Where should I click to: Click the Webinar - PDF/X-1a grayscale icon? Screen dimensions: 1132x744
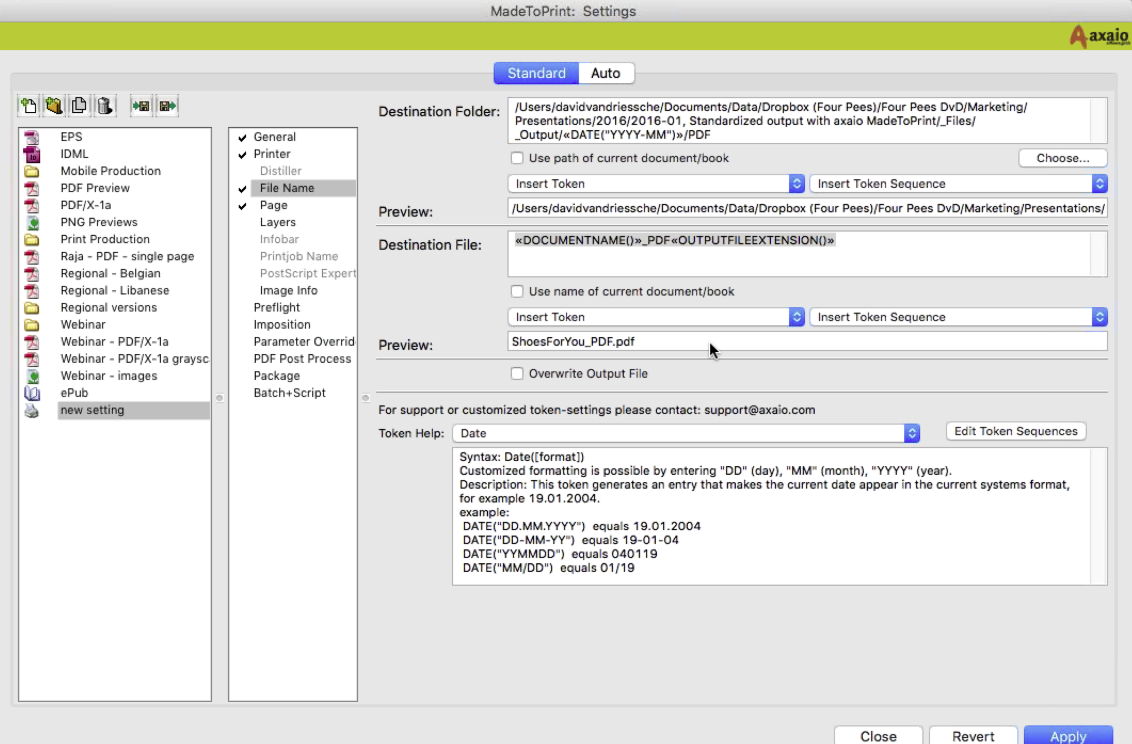32,359
